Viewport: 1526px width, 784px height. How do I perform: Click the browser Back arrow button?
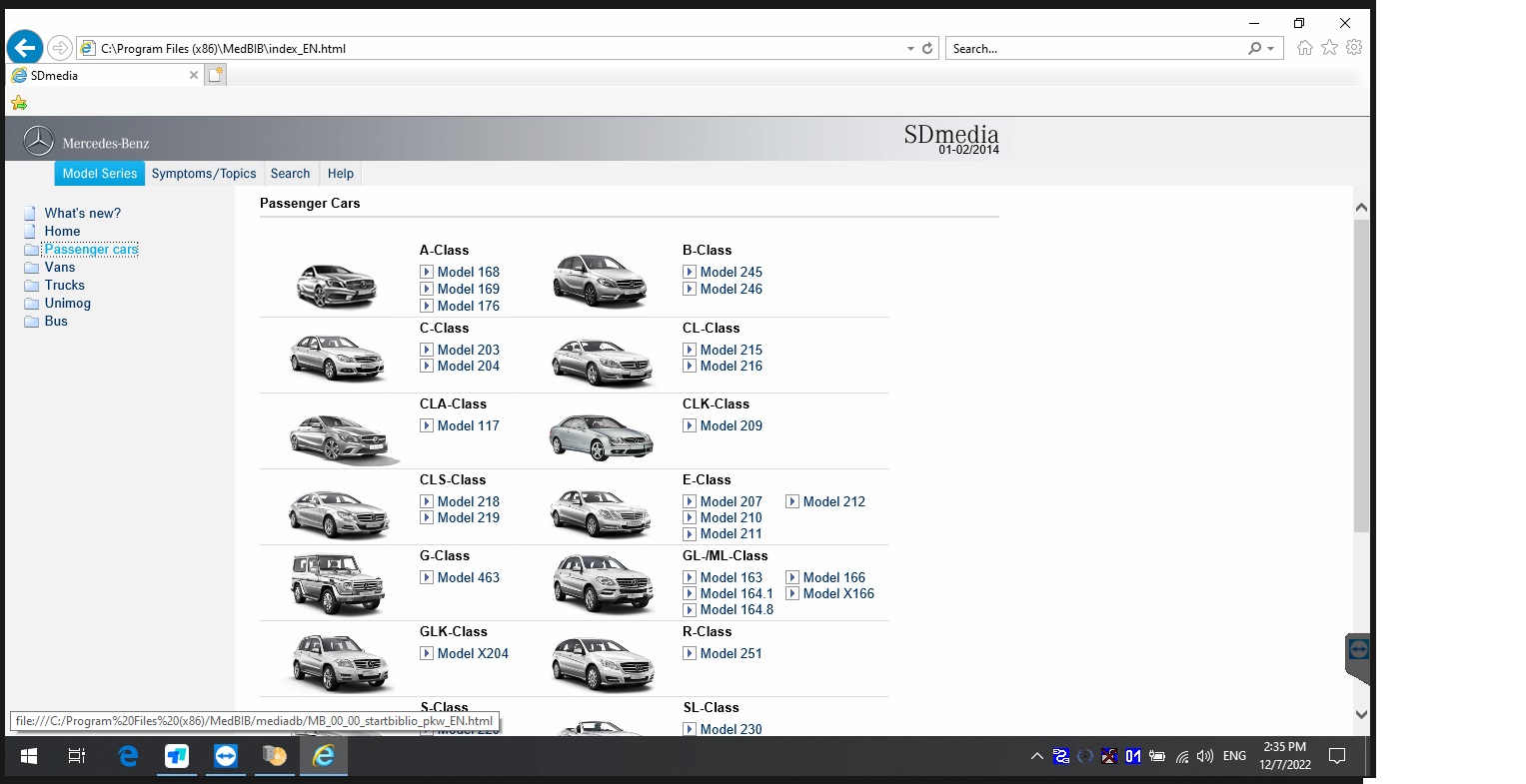tap(25, 47)
